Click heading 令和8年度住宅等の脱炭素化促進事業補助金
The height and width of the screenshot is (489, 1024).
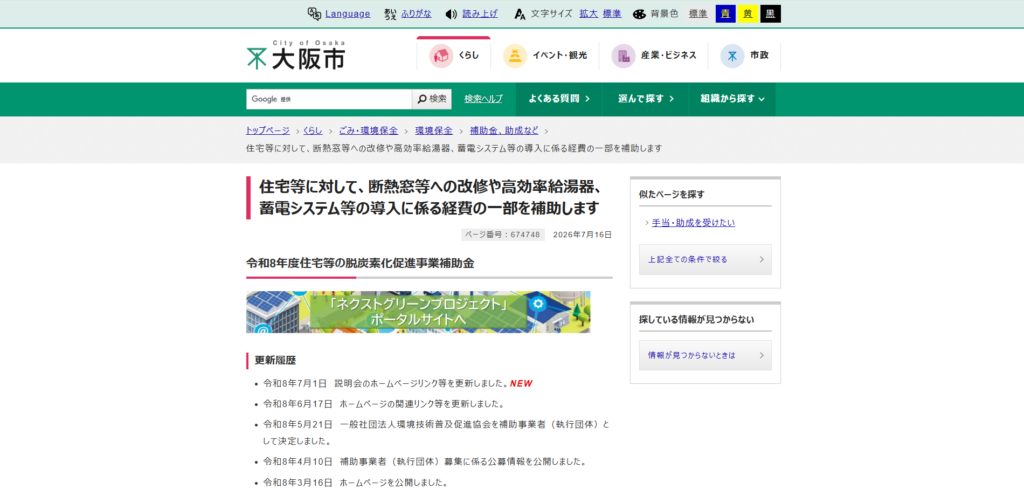coord(360,264)
